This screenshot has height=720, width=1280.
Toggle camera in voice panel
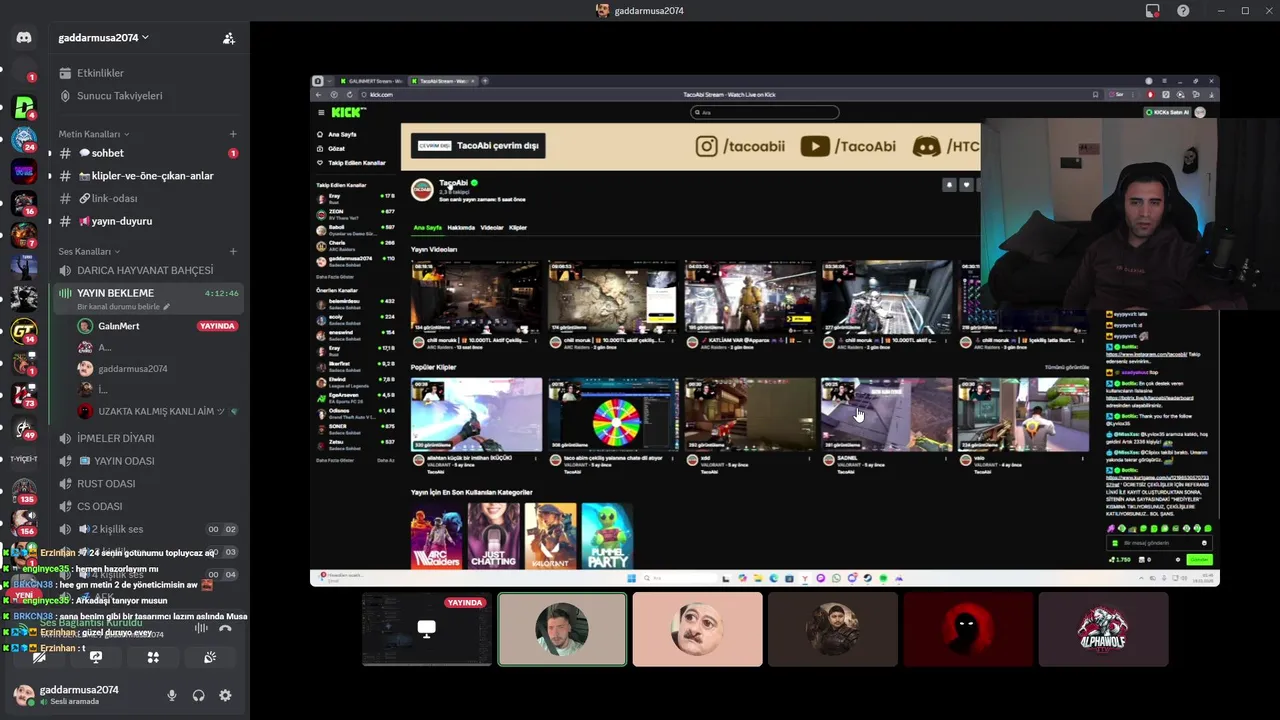coord(39,657)
